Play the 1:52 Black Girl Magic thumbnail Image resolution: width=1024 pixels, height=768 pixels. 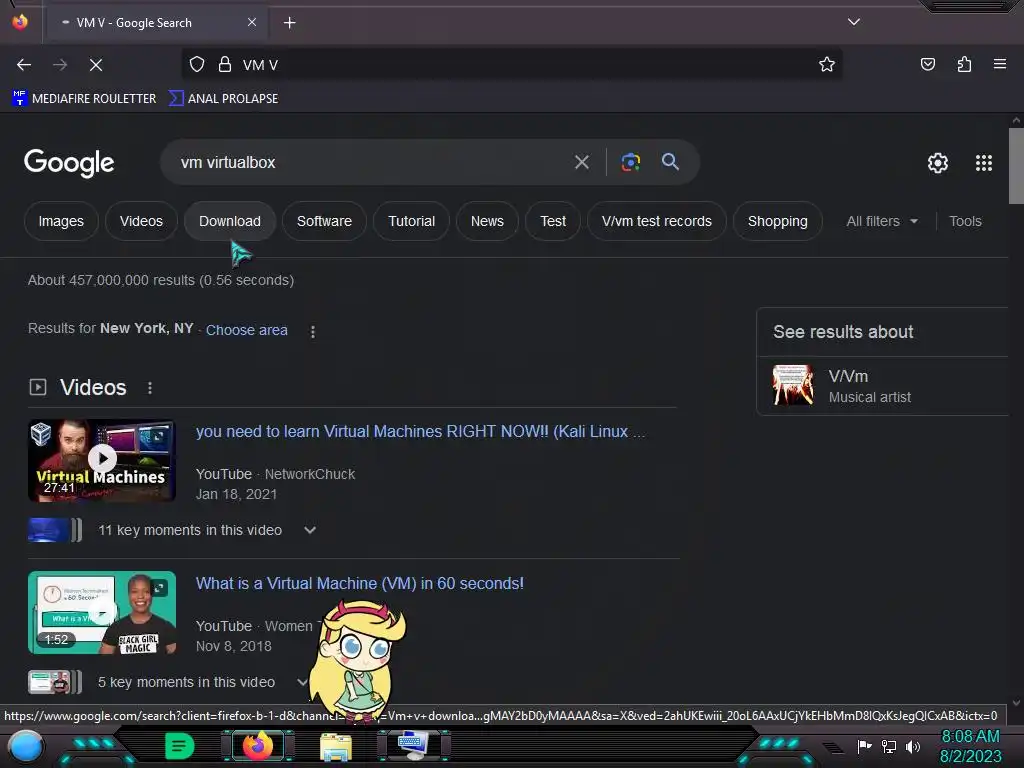pyautogui.click(x=102, y=613)
